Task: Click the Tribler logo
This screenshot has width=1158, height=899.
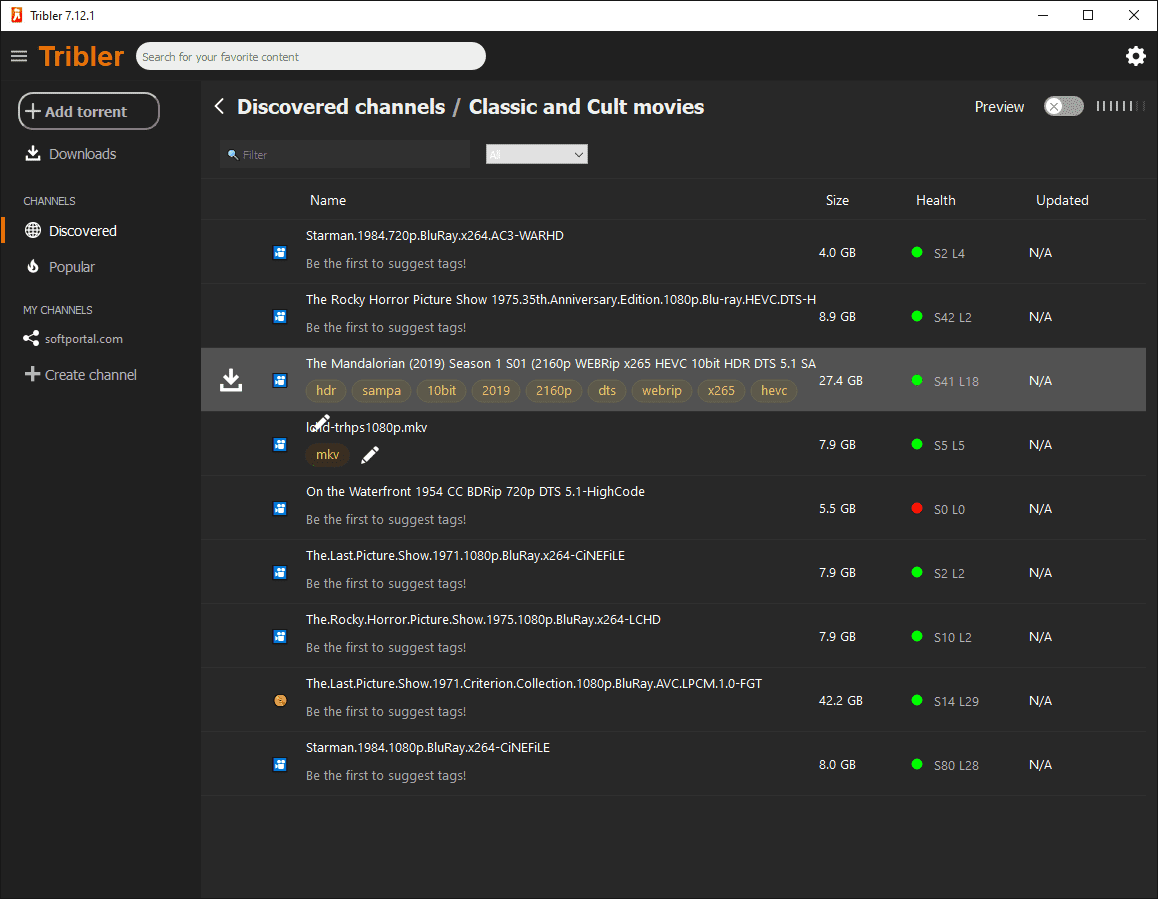Action: (81, 56)
